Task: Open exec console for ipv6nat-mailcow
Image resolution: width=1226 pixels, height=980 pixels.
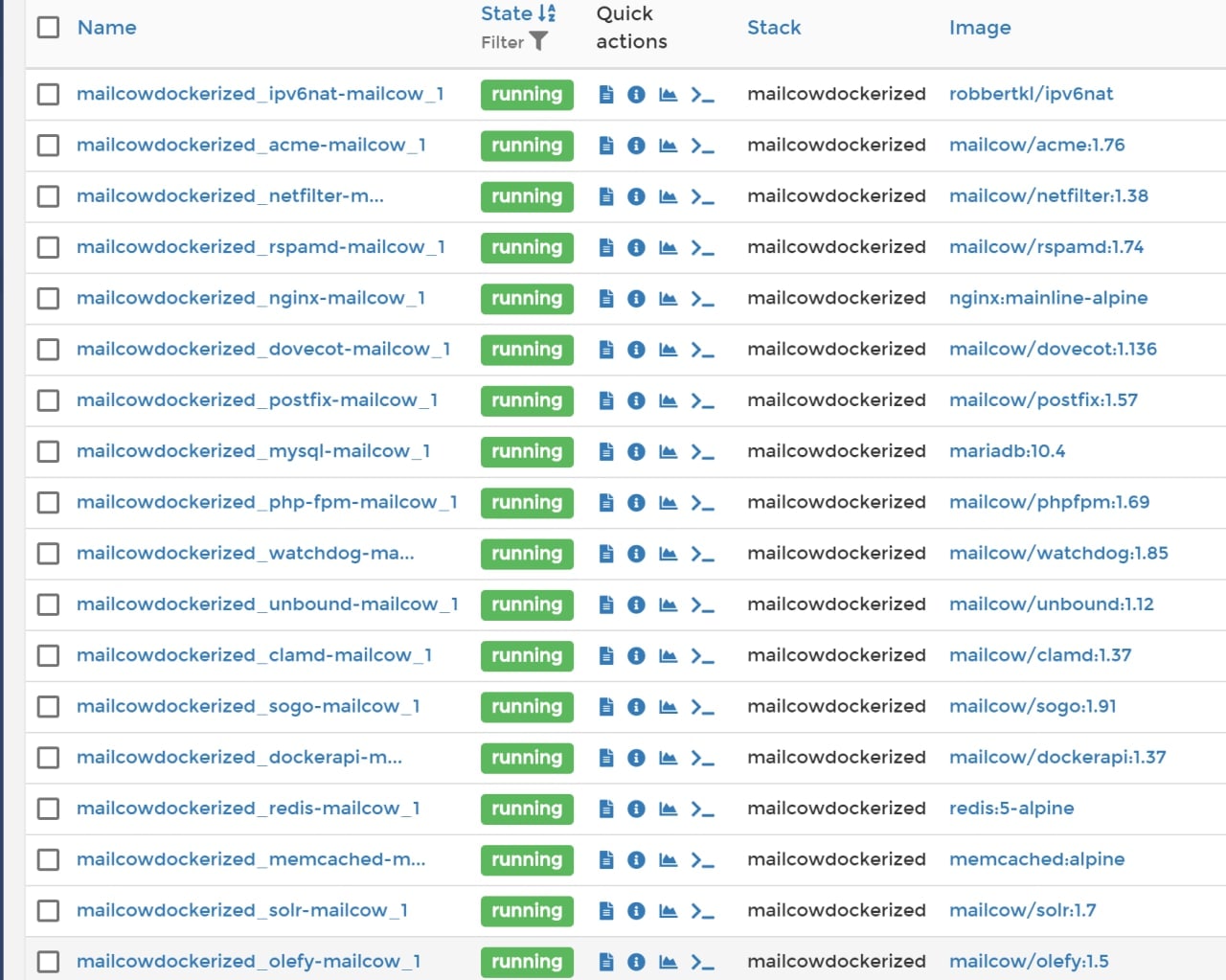Action: [x=703, y=94]
